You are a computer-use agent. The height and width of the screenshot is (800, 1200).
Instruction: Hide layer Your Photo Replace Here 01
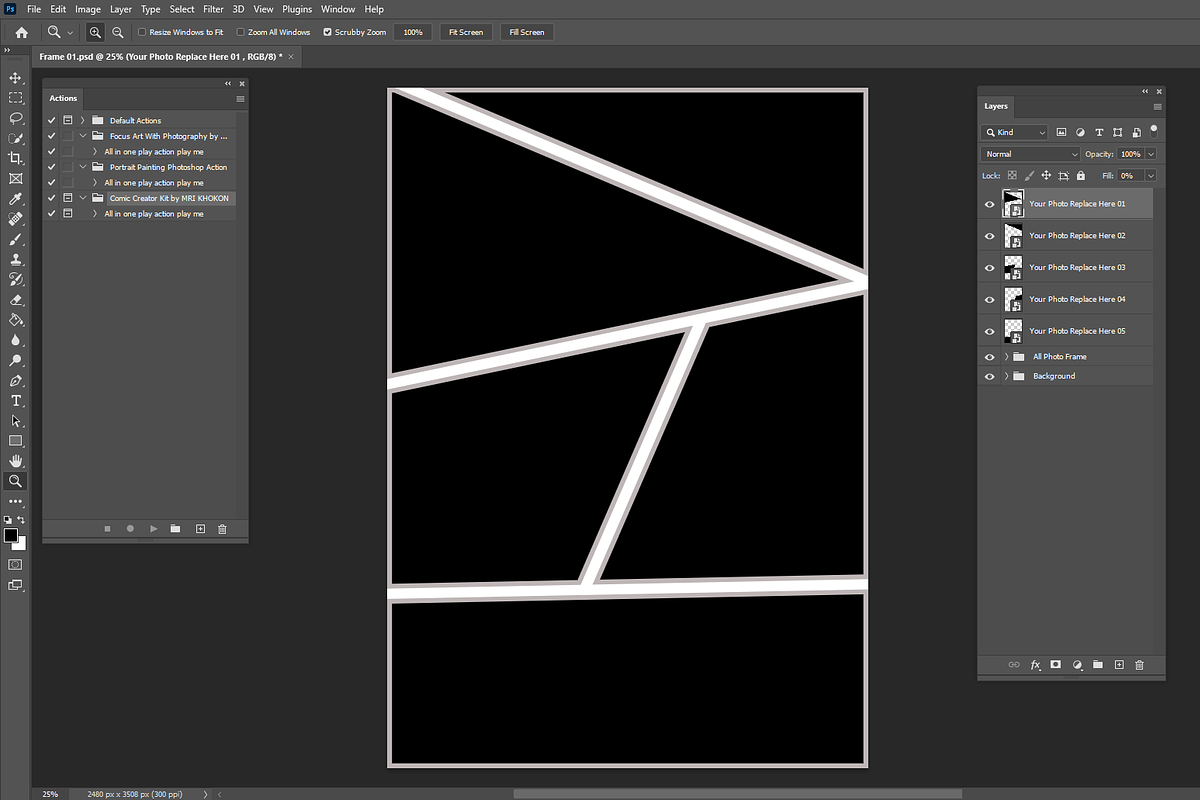point(990,204)
